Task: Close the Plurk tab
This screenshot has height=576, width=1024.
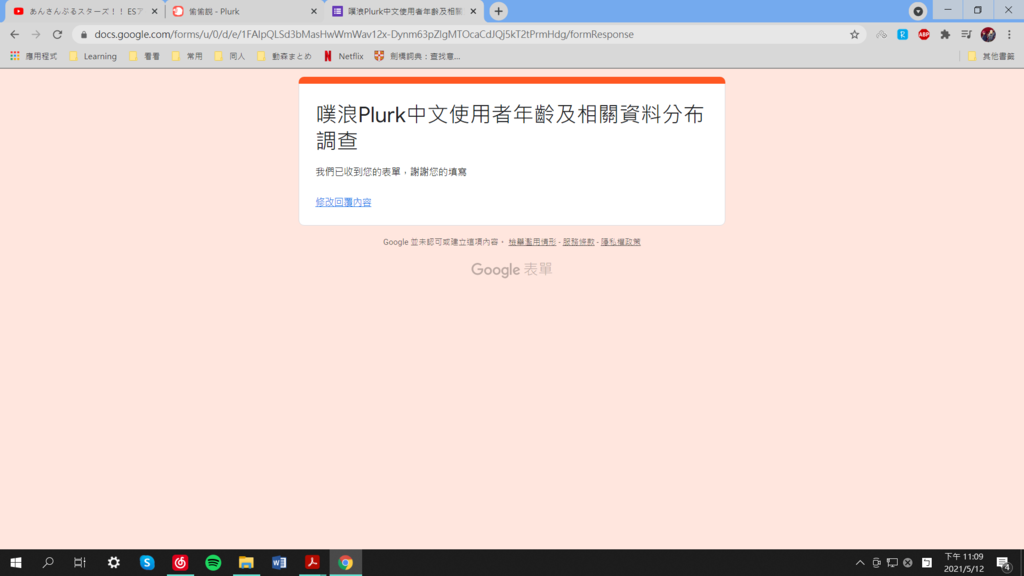Action: (313, 11)
